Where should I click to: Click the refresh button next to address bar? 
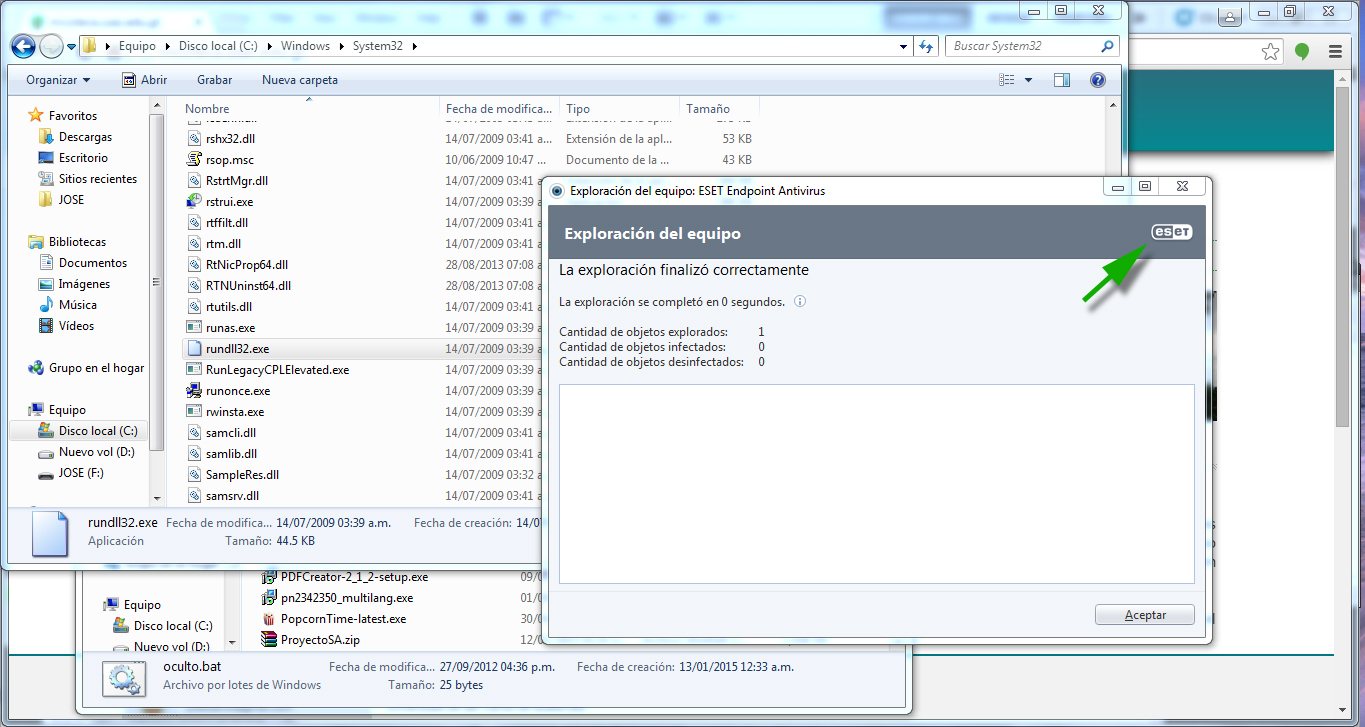926,46
